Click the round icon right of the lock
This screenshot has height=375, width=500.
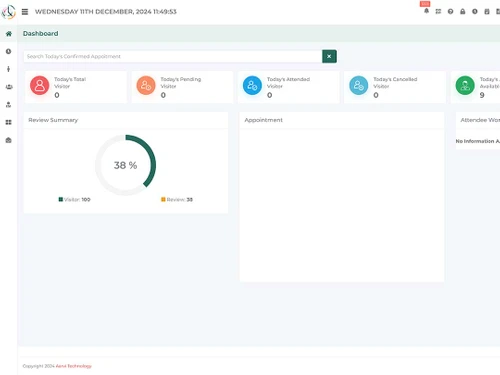pos(475,11)
